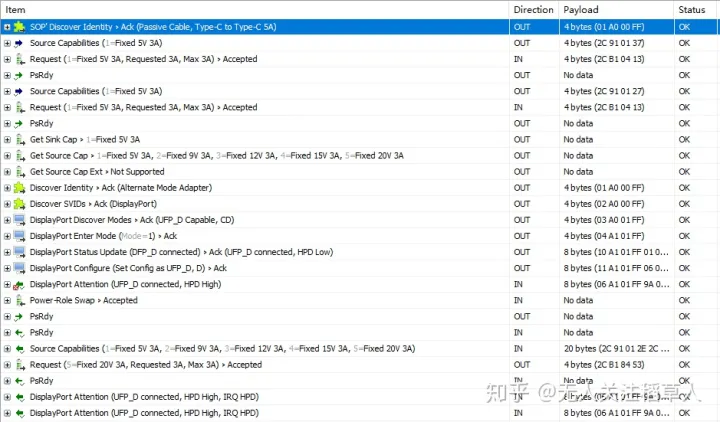
Task: Select "Discover Identity > Ack (Alternate Mode Adapter)" text
Action: pos(121,188)
